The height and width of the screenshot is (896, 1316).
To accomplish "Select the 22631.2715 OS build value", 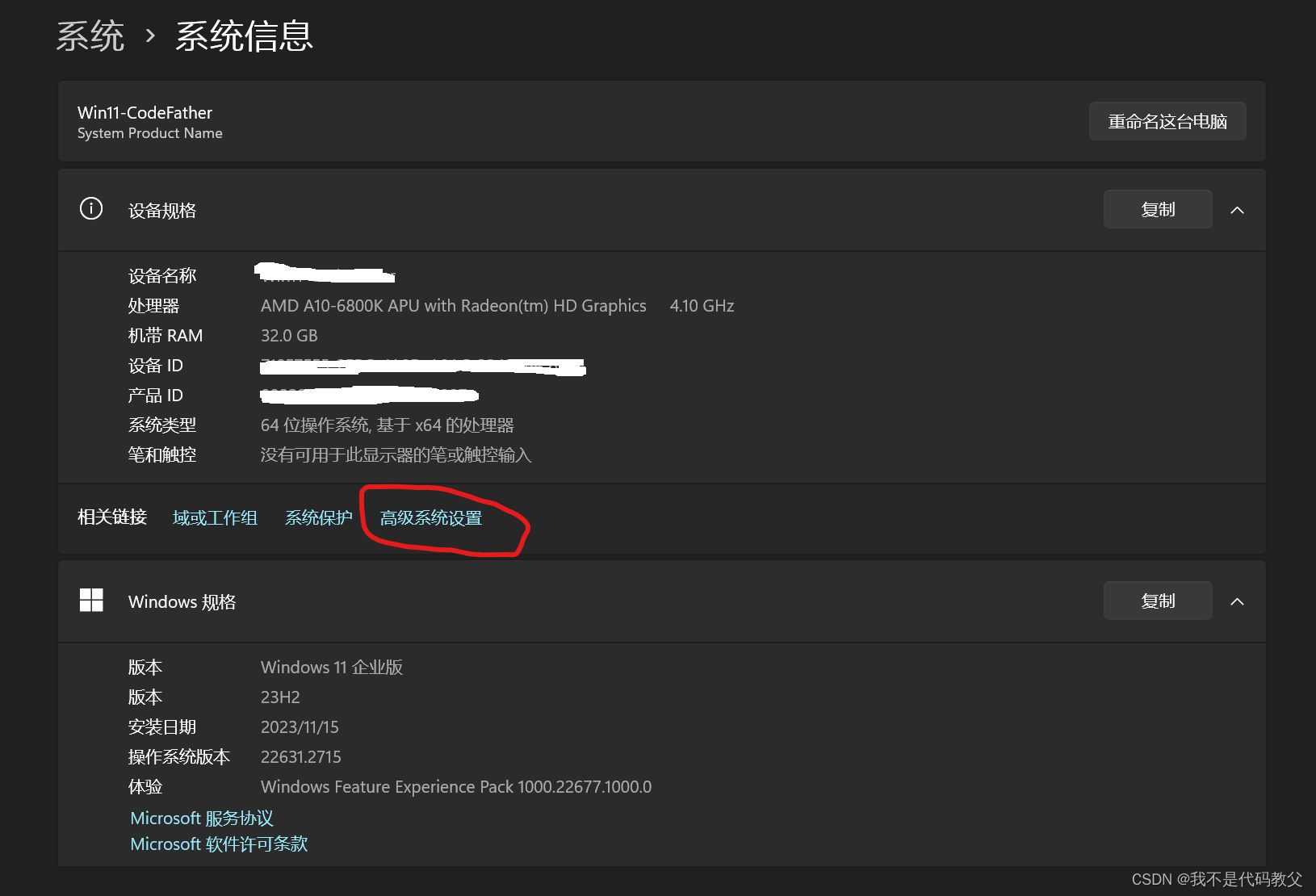I will coord(300,757).
